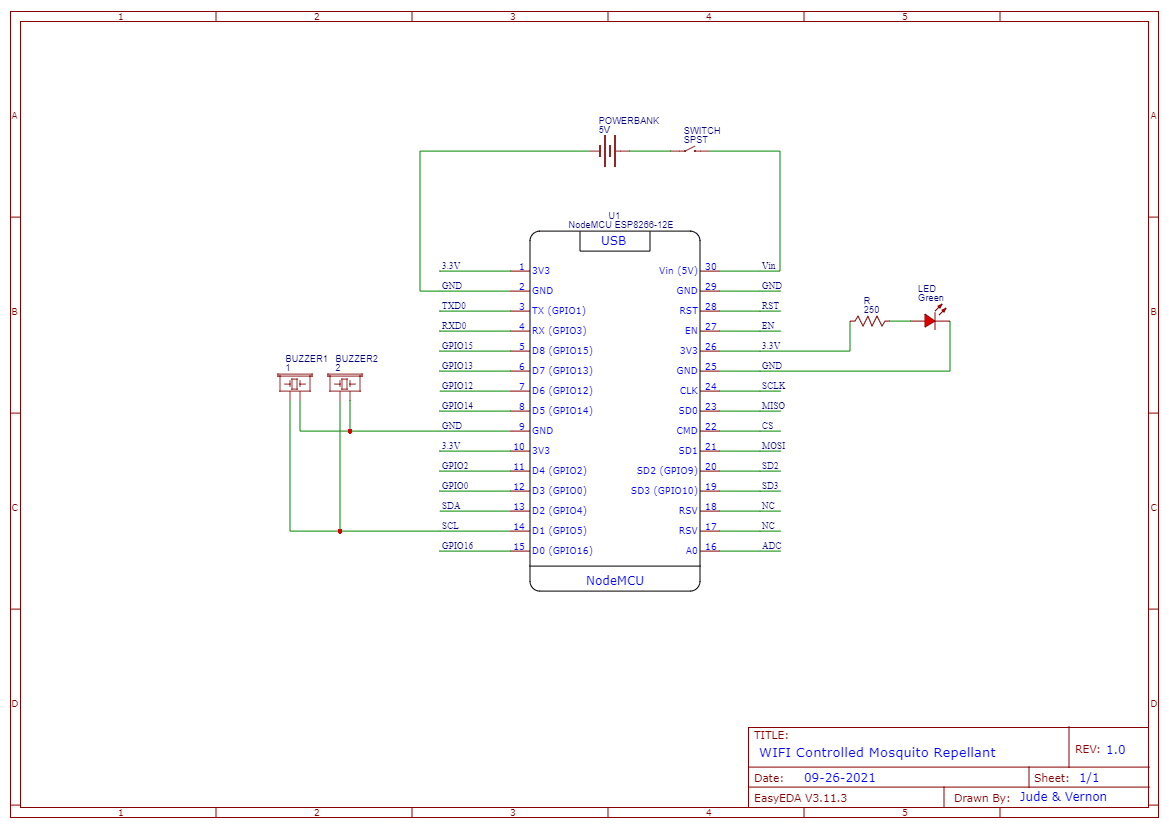Select the A0 pin label
This screenshot has height=828, width=1169.
click(x=690, y=551)
